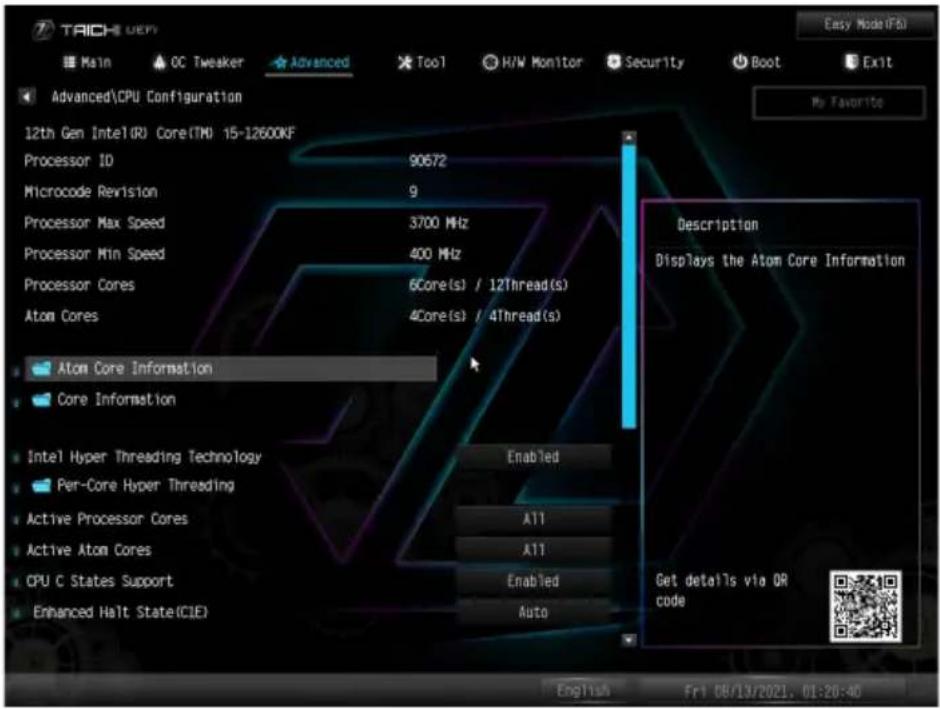Click the folder icon for Per-Core Hyper Threading
Screen dimensions: 940x709
tap(41, 485)
